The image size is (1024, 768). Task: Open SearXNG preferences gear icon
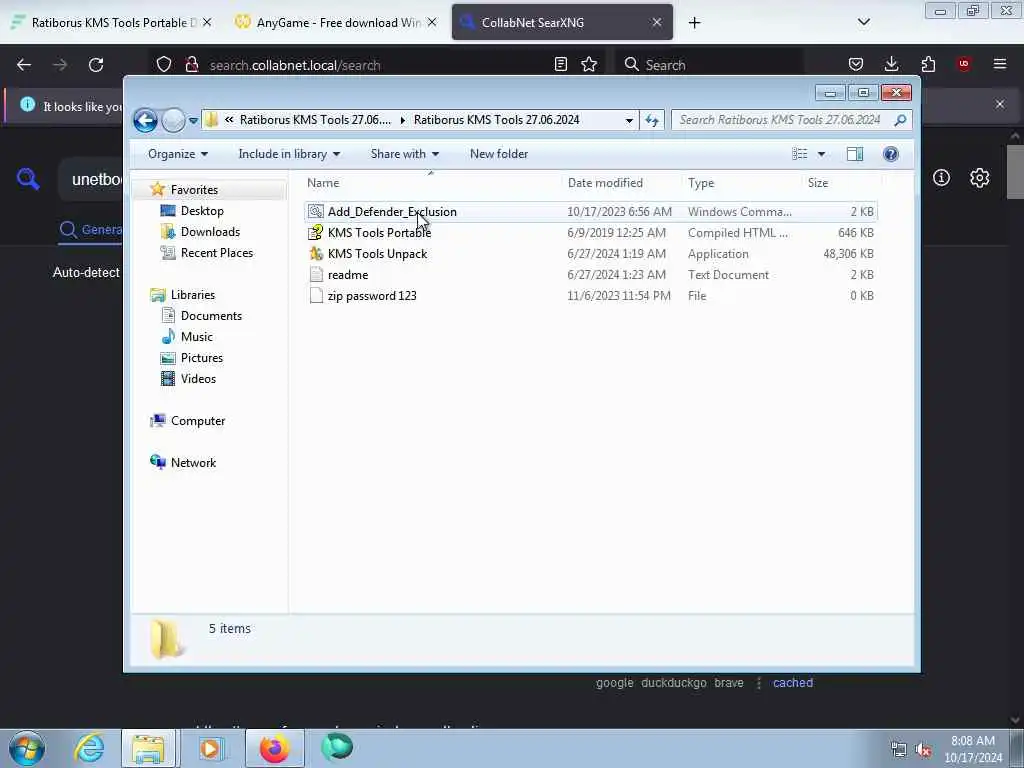[979, 178]
